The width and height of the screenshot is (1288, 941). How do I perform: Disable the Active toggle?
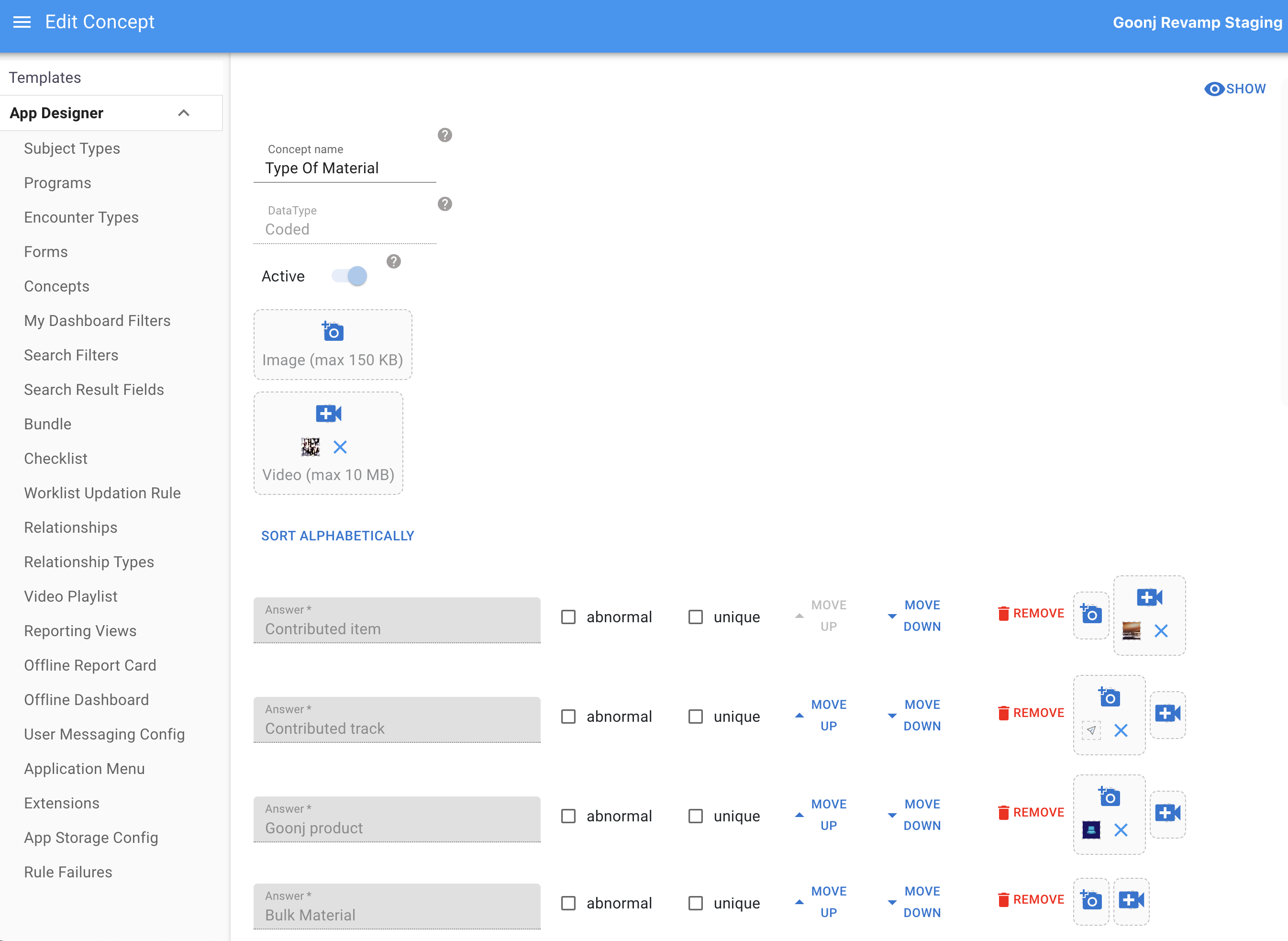[348, 276]
